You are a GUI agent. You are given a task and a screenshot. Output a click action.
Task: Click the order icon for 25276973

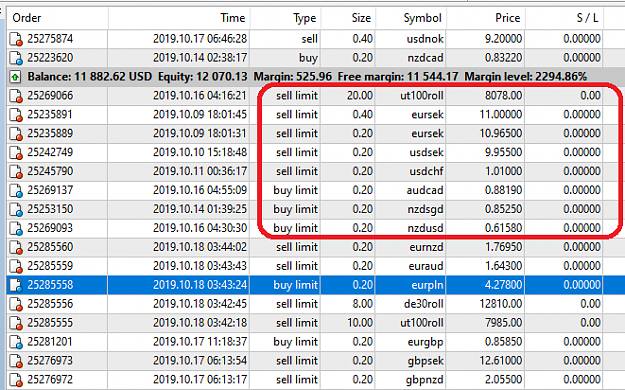point(16,361)
